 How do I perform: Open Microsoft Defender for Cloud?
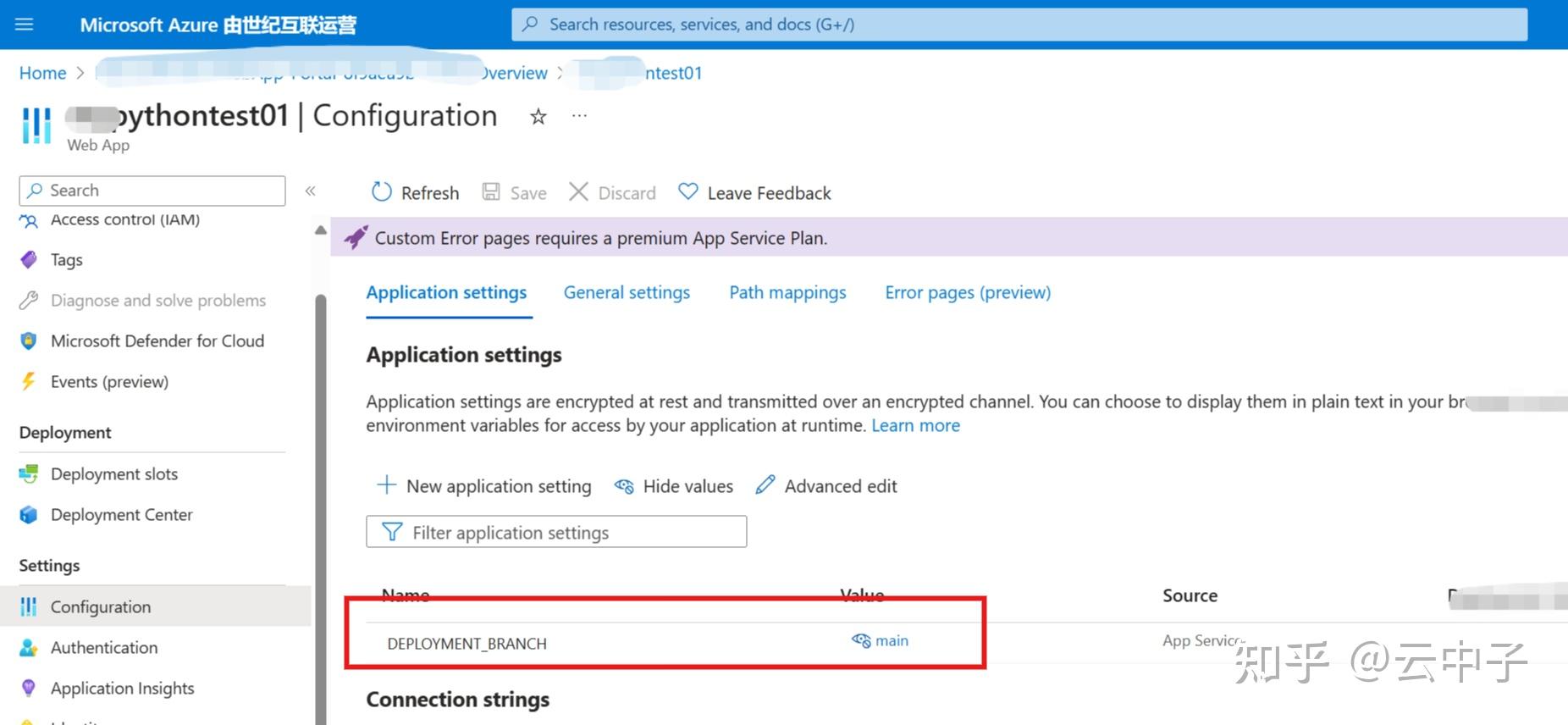click(x=157, y=341)
